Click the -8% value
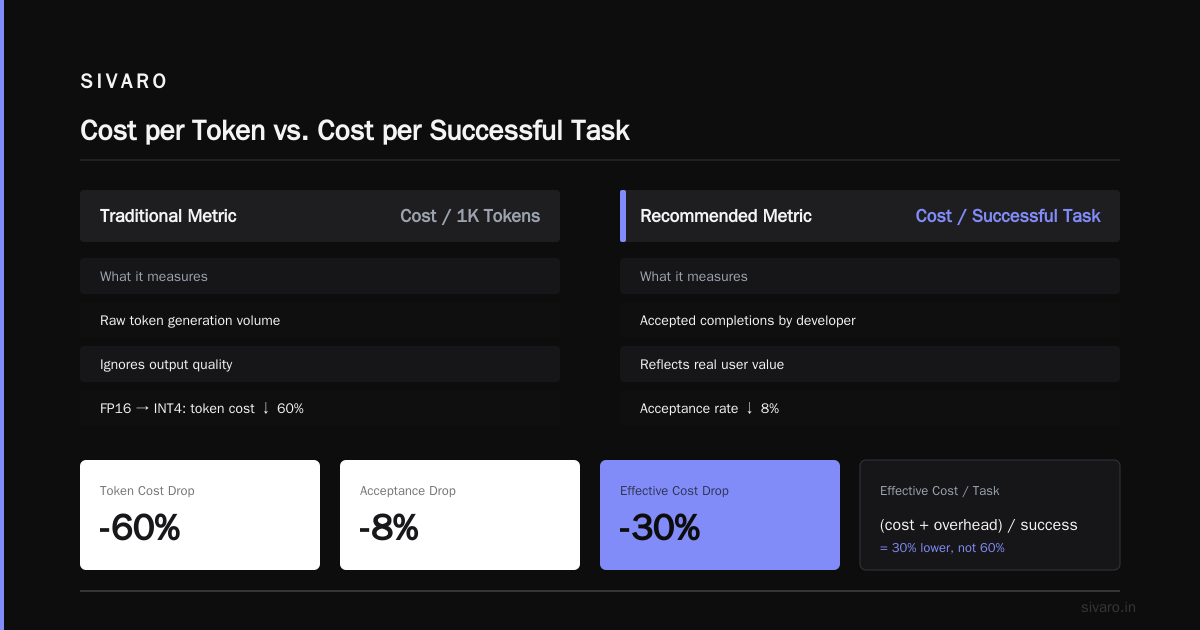Image resolution: width=1200 pixels, height=630 pixels. pos(389,527)
